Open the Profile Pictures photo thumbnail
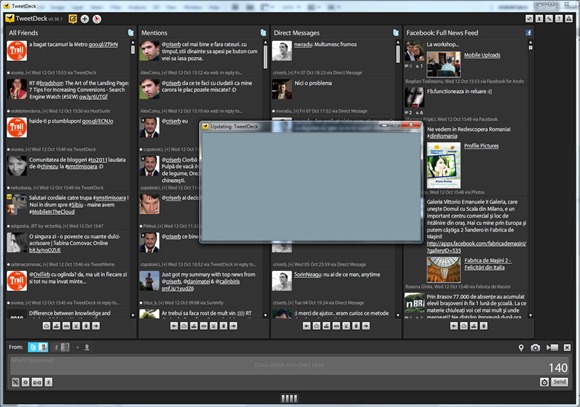Image resolution: width=580 pixels, height=407 pixels. click(x=444, y=165)
